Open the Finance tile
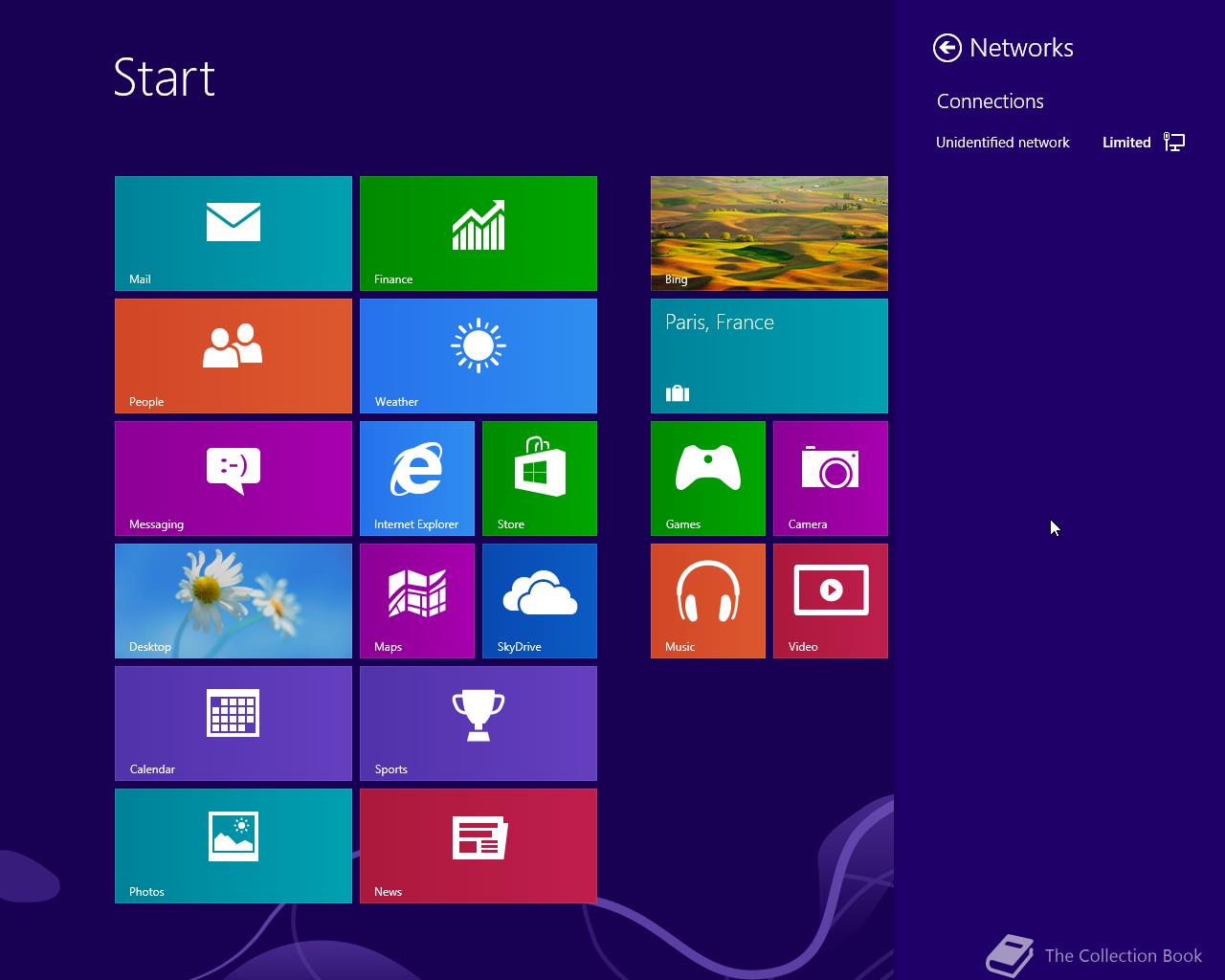Screen dimensions: 1225x980 click(x=479, y=234)
